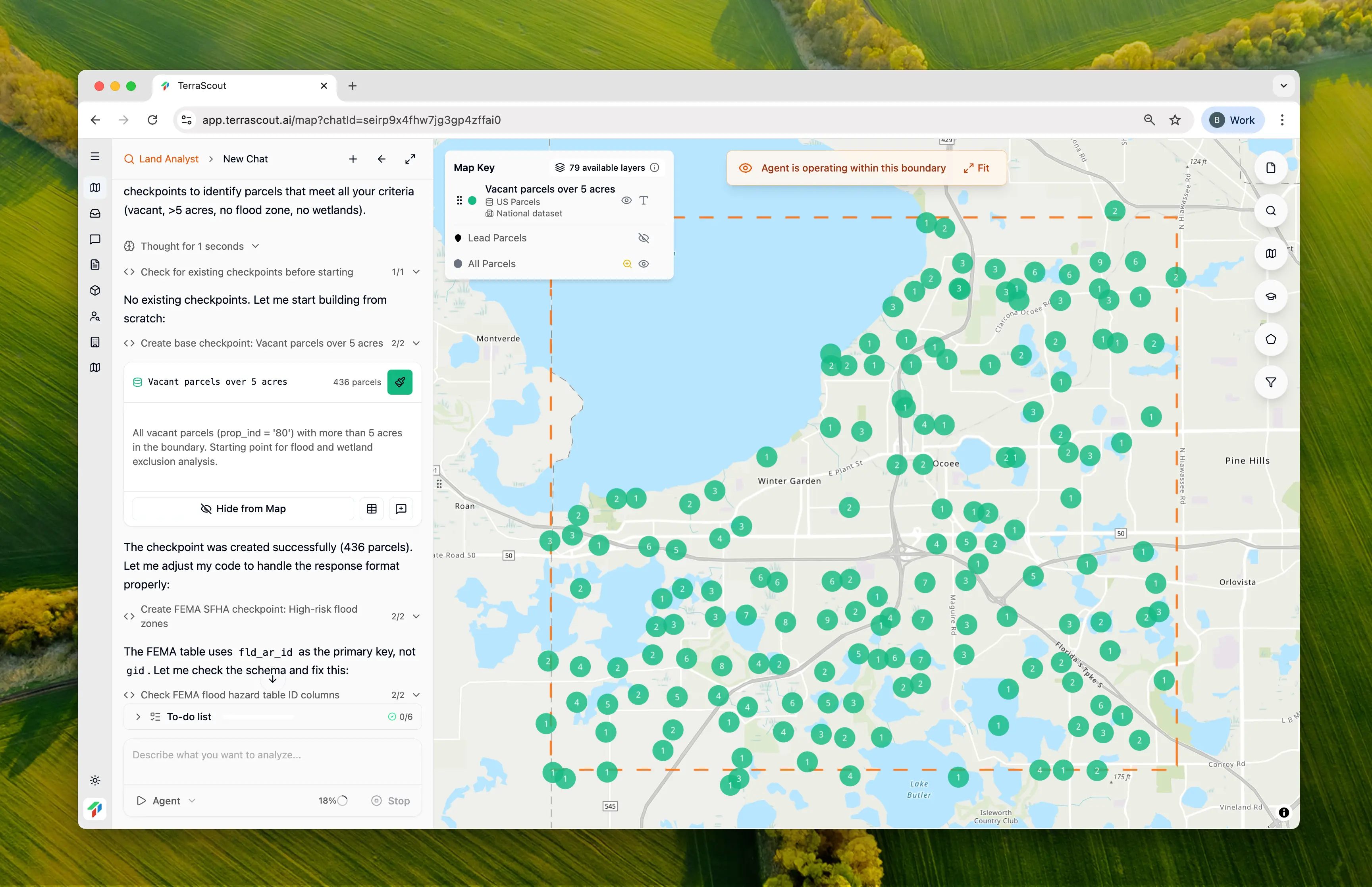Viewport: 1372px width, 887px height.
Task: Expand the chat panel to full size
Action: pyautogui.click(x=410, y=159)
